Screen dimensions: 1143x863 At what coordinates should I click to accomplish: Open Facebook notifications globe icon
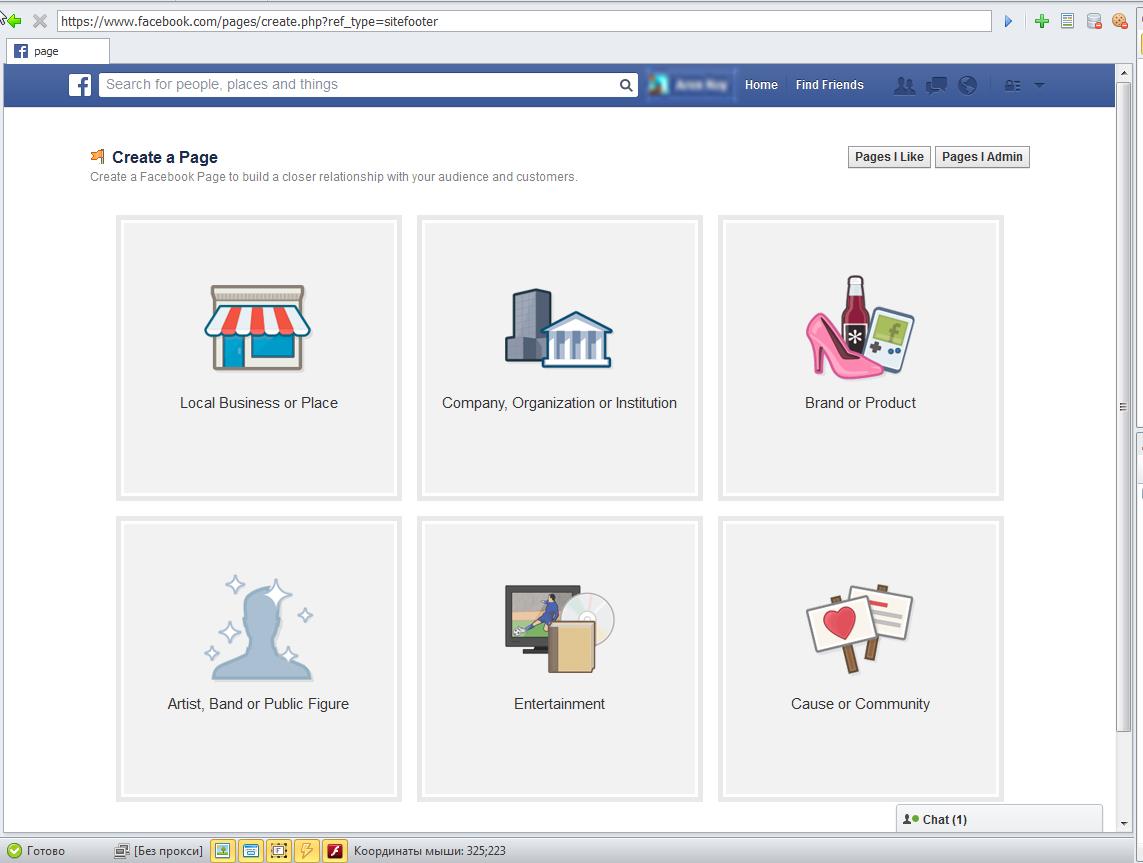(x=967, y=85)
